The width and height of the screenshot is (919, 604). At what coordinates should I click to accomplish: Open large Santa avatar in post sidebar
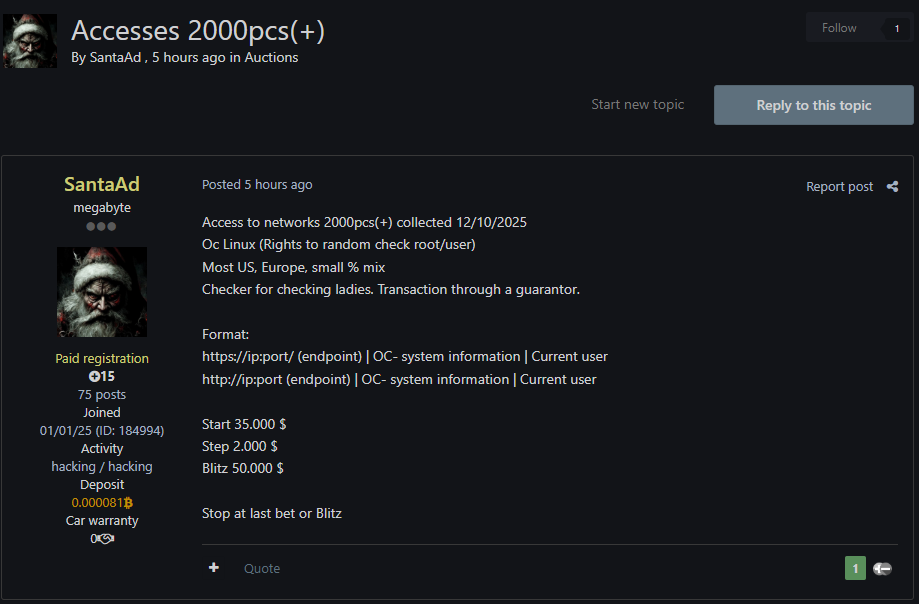coord(102,292)
